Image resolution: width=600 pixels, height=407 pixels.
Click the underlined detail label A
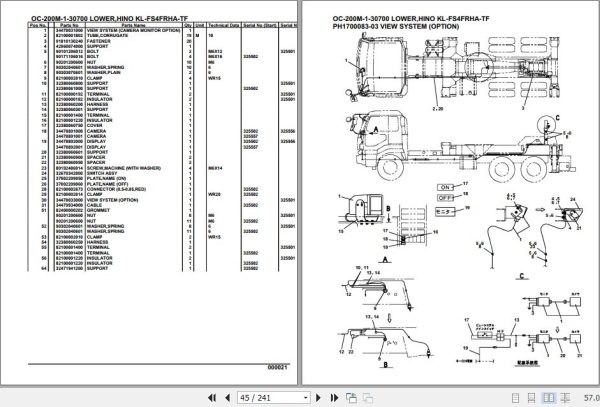tap(385, 260)
